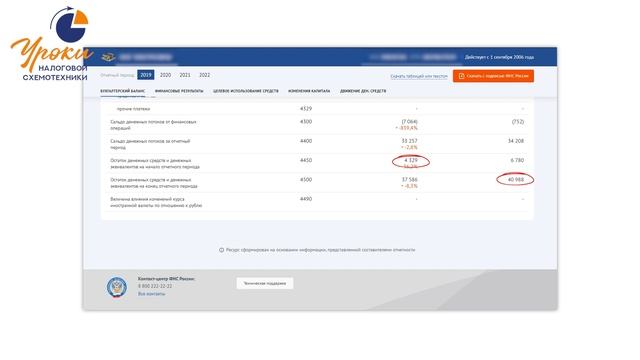Screen dimensions: 640x360
Task: Click the info icon beside resource notice
Action: coord(222,250)
